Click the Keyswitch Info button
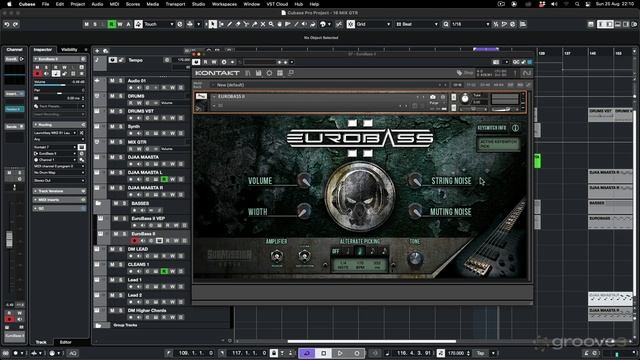 click(492, 128)
